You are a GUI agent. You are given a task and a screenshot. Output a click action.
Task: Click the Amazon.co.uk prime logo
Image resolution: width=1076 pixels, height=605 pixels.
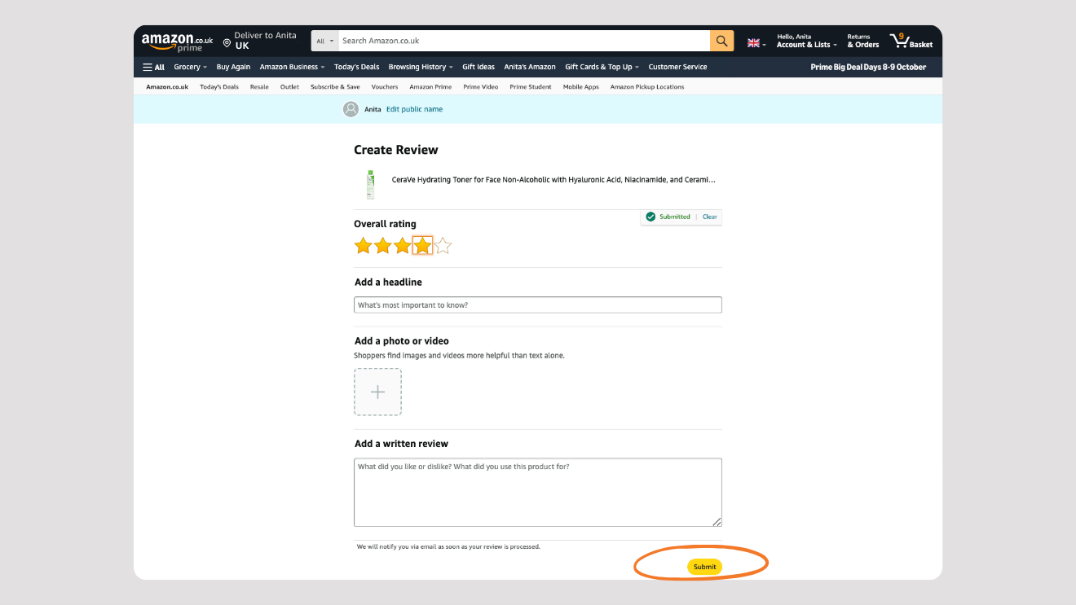pos(177,42)
